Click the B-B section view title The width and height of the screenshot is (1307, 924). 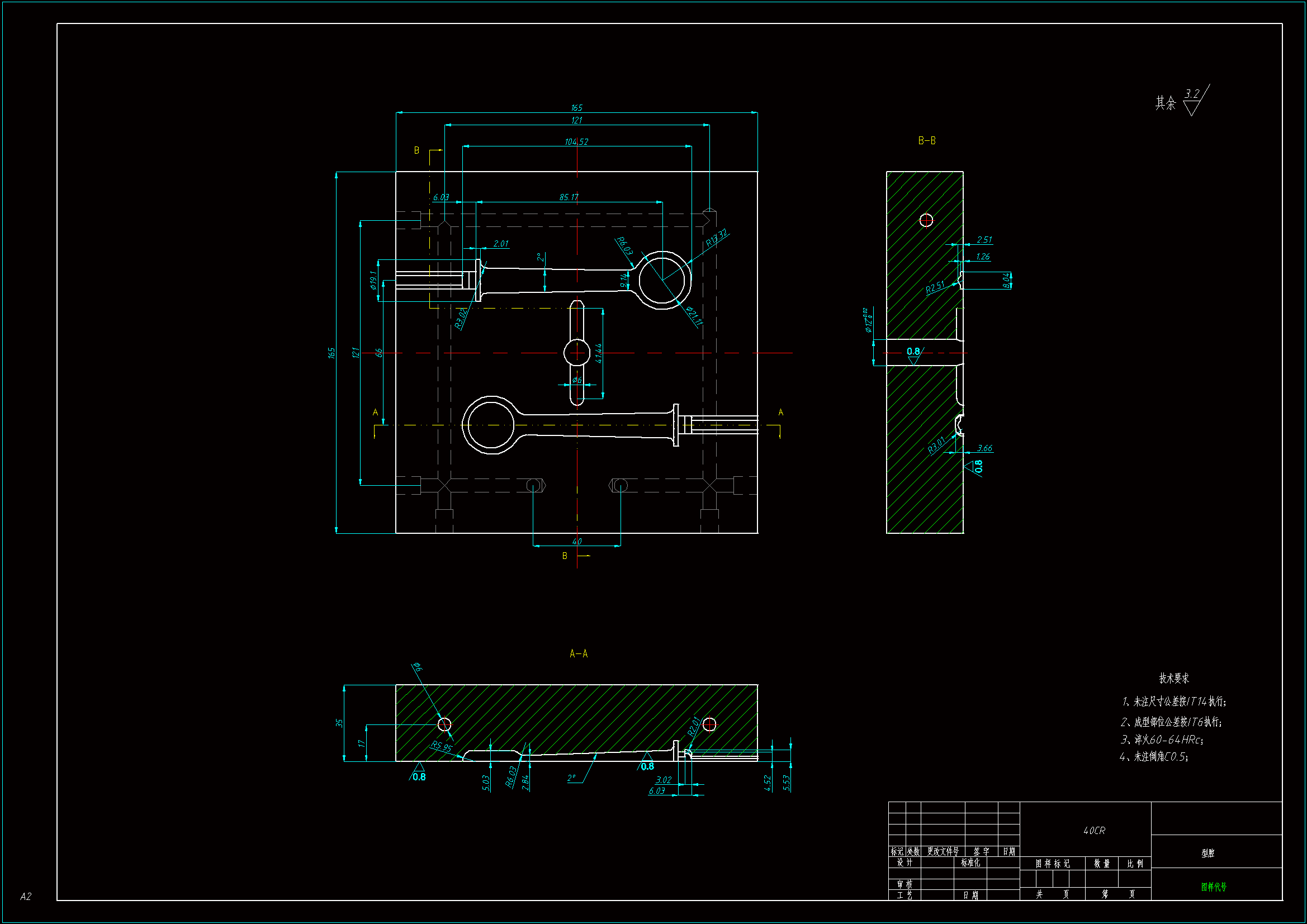(x=926, y=141)
